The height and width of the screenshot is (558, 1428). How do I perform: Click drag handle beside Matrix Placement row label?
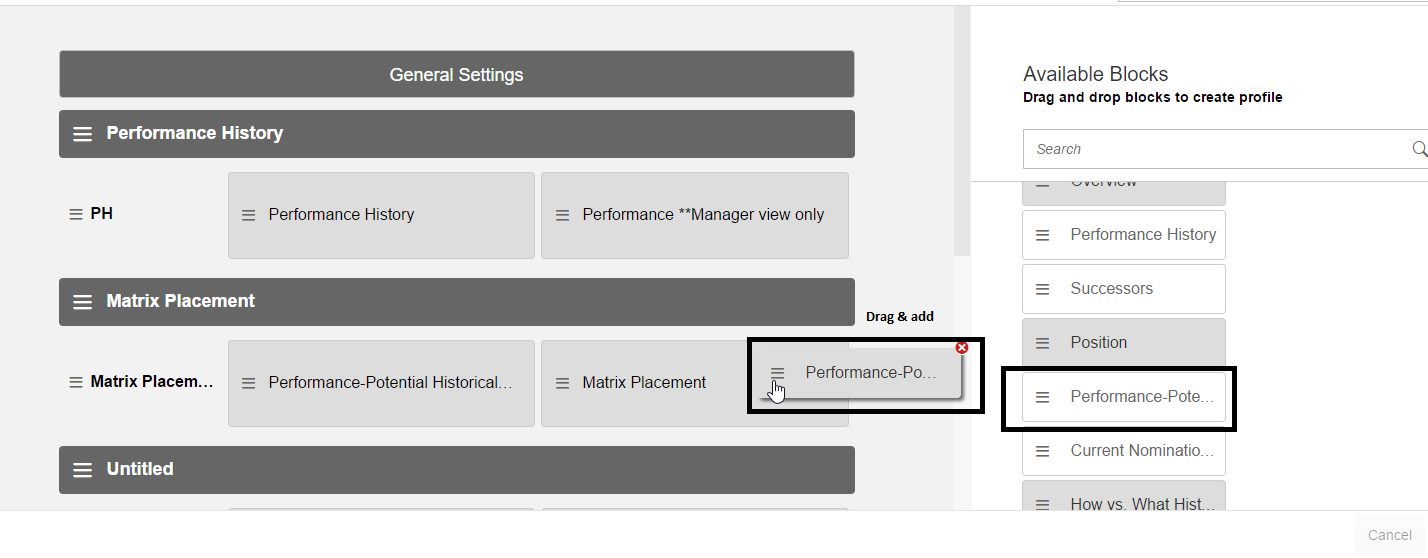[76, 382]
